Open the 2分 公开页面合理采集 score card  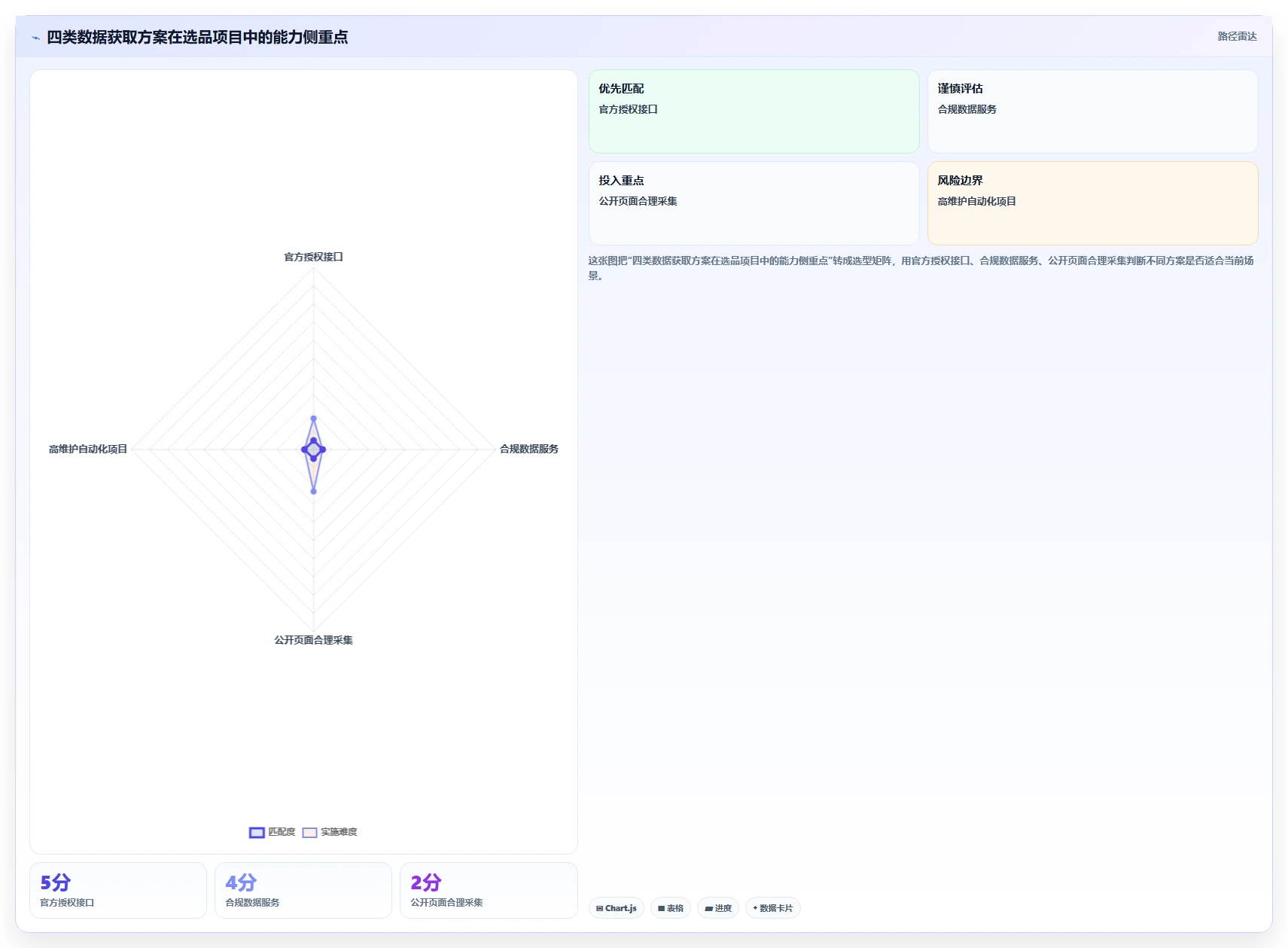489,890
